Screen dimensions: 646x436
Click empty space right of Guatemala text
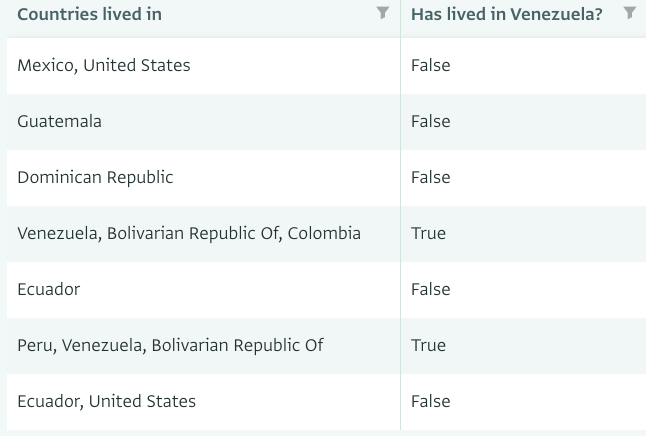click(247, 122)
